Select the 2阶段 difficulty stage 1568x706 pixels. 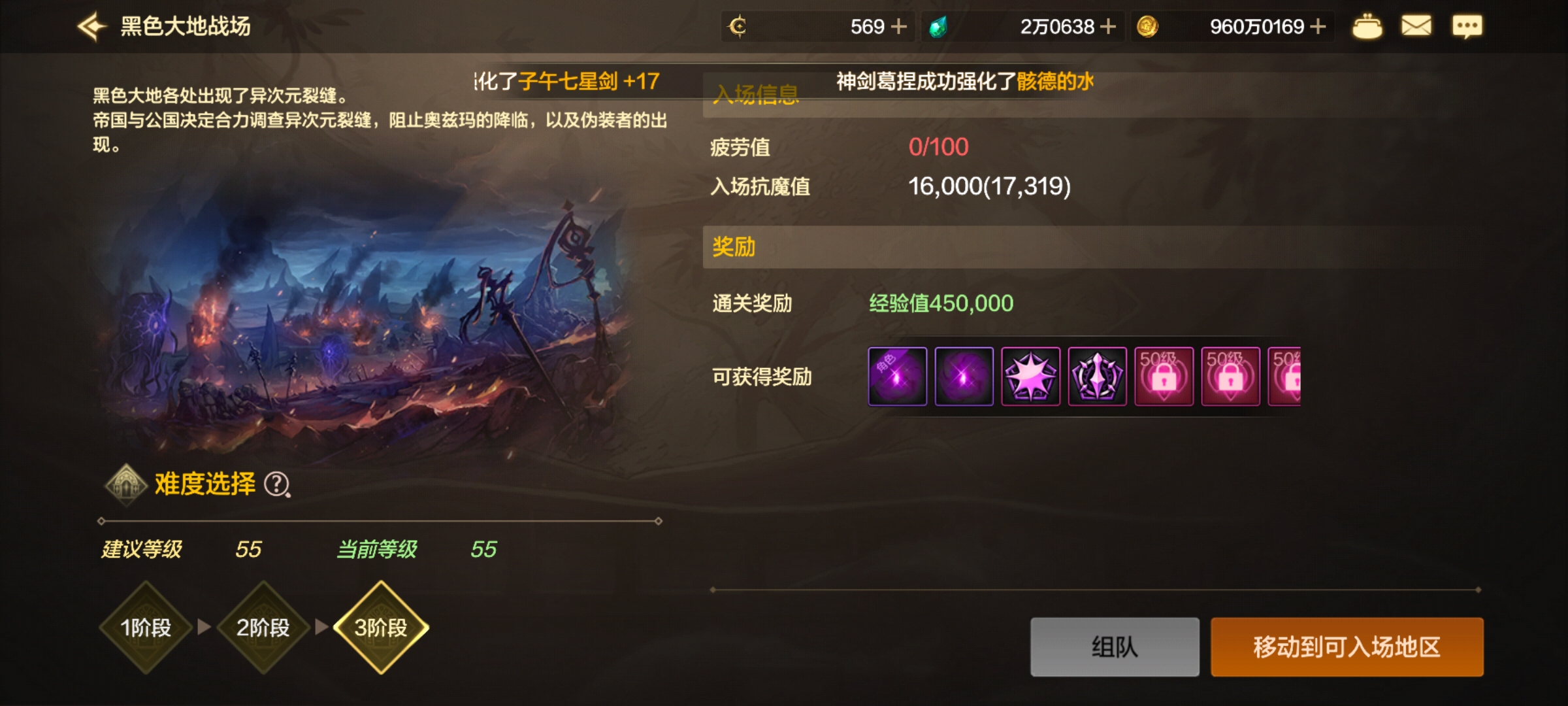click(x=263, y=628)
